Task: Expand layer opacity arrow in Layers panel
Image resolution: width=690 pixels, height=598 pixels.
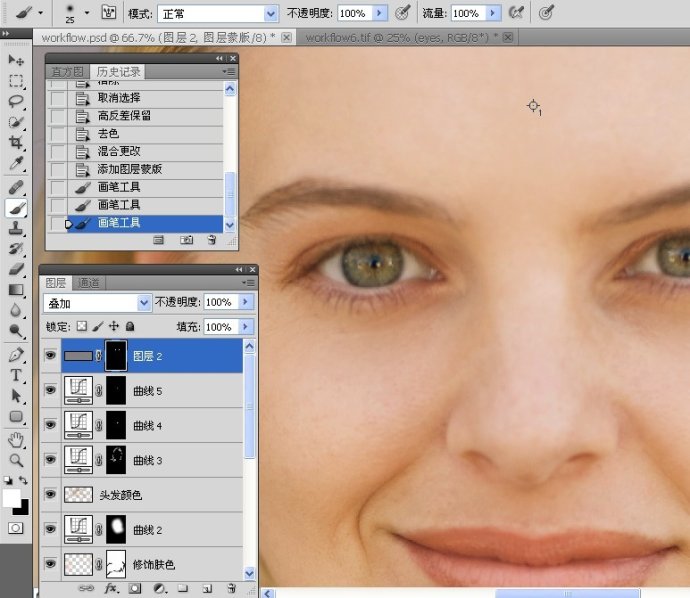Action: [x=246, y=302]
